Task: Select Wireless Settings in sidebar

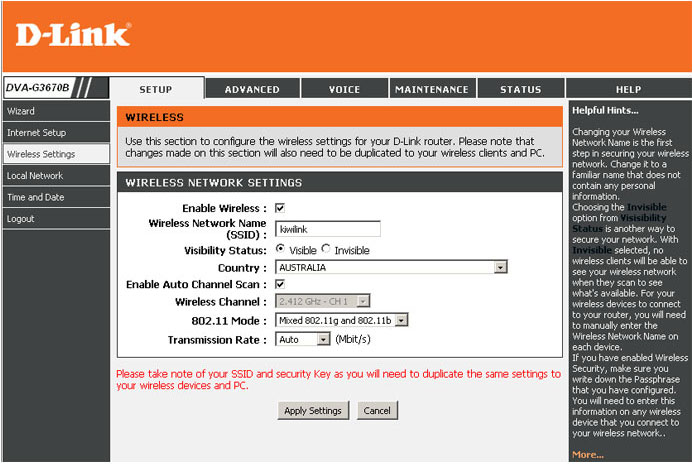Action: tap(56, 154)
